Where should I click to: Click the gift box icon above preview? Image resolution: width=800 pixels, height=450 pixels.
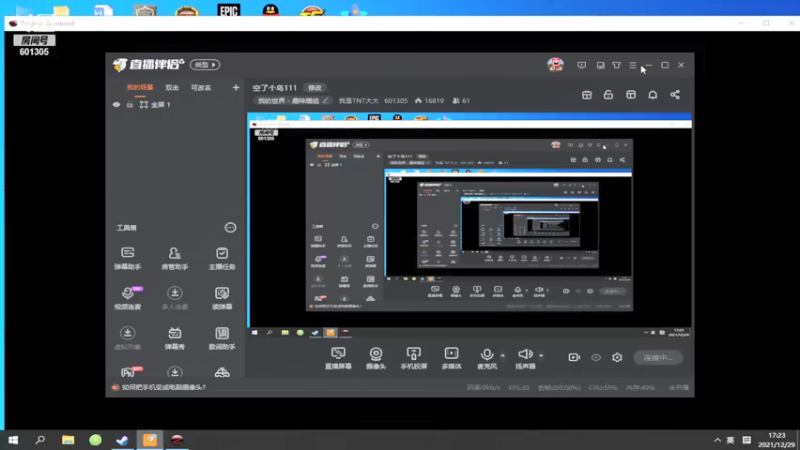click(x=587, y=95)
